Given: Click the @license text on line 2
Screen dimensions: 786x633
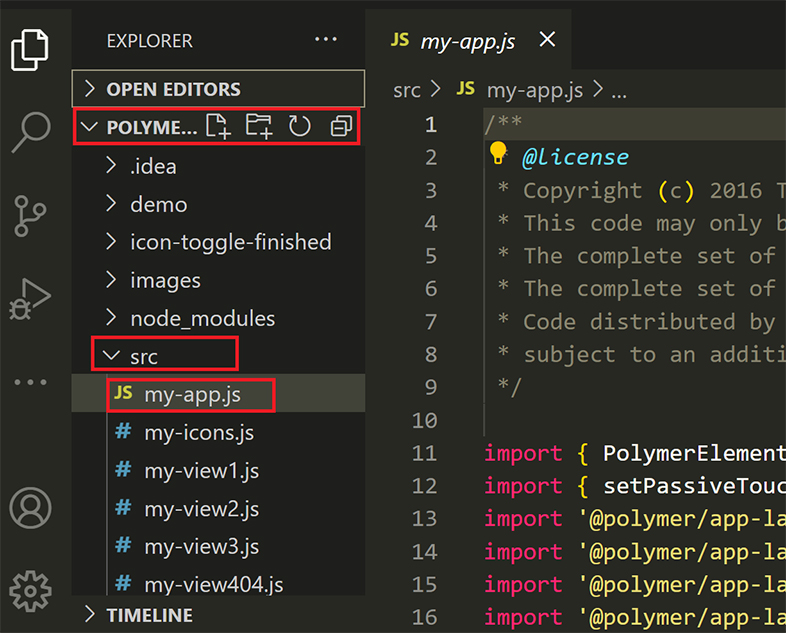Looking at the screenshot, I should click(575, 157).
